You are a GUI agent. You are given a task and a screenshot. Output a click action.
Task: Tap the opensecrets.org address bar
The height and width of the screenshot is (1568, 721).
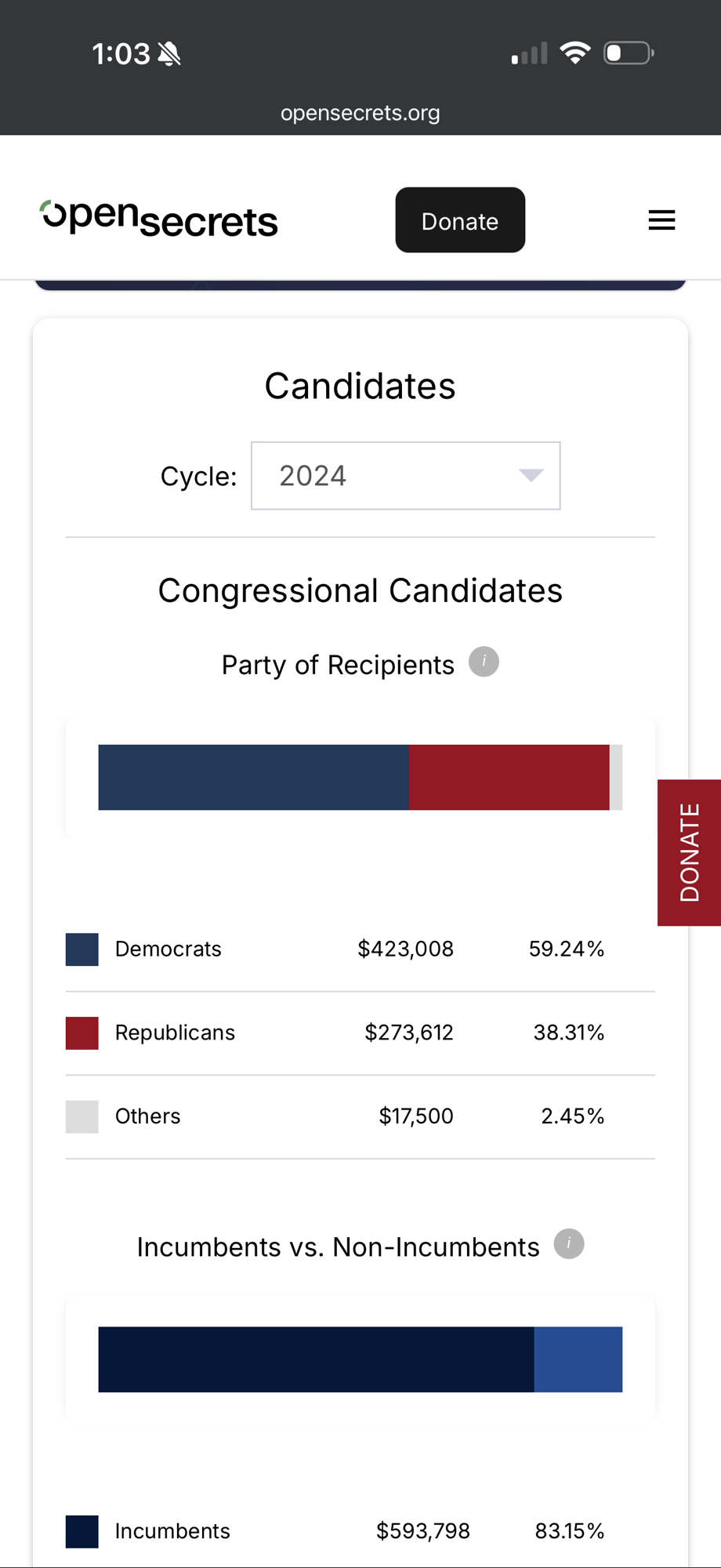pos(360,113)
